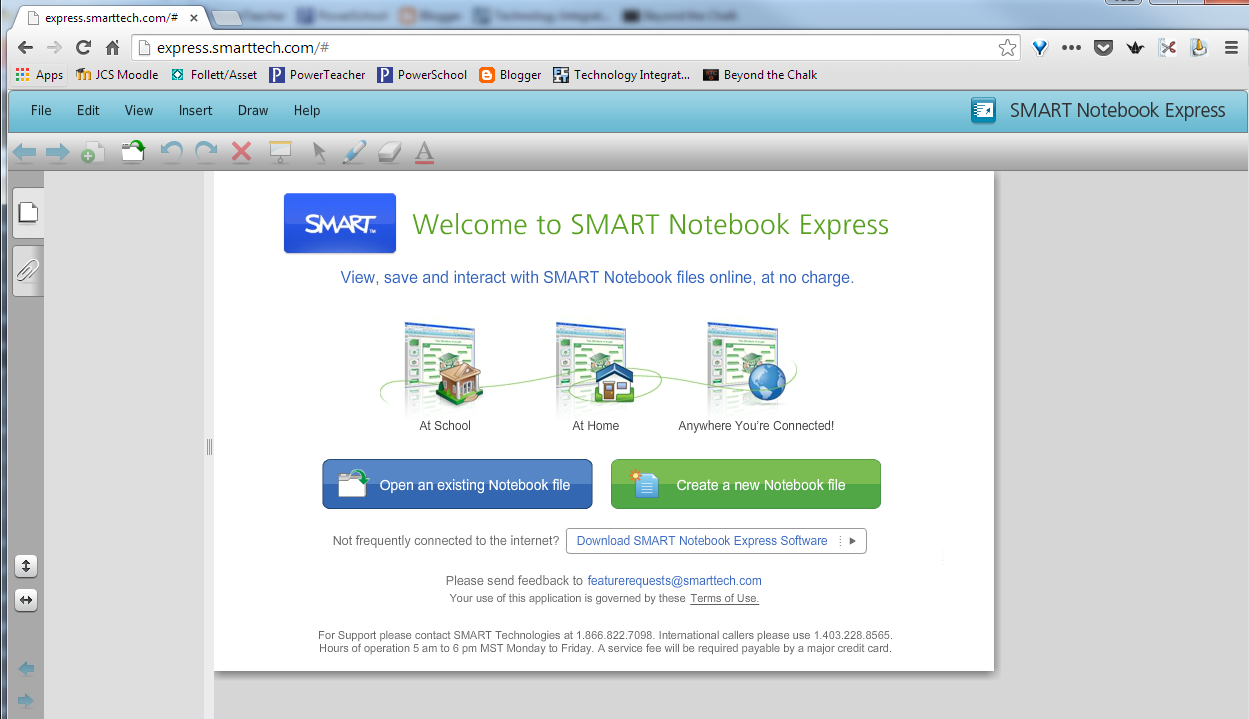The width and height of the screenshot is (1249, 719).
Task: Click the vertical fit arrows button
Action: [x=27, y=566]
